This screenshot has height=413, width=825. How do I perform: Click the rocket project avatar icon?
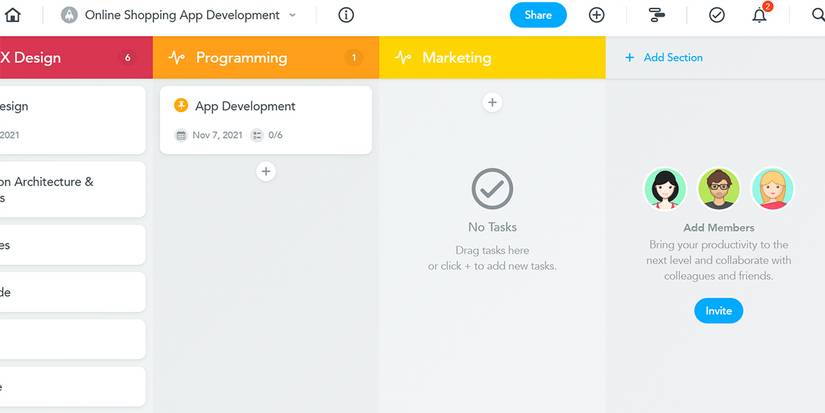click(x=69, y=15)
